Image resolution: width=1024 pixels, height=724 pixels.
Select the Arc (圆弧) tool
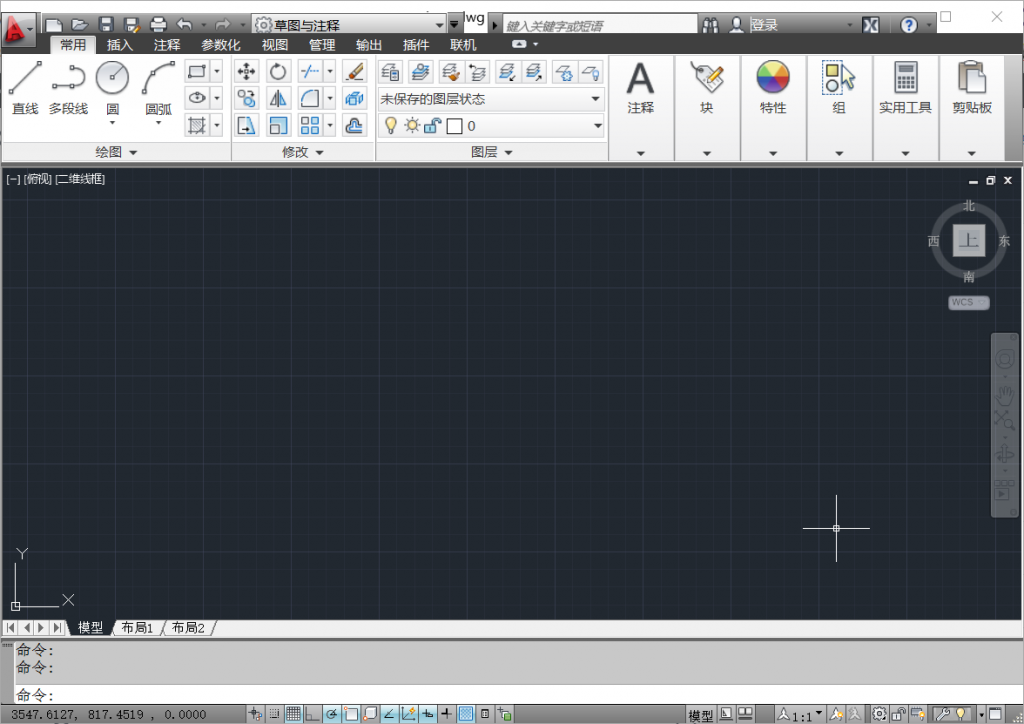(x=158, y=88)
